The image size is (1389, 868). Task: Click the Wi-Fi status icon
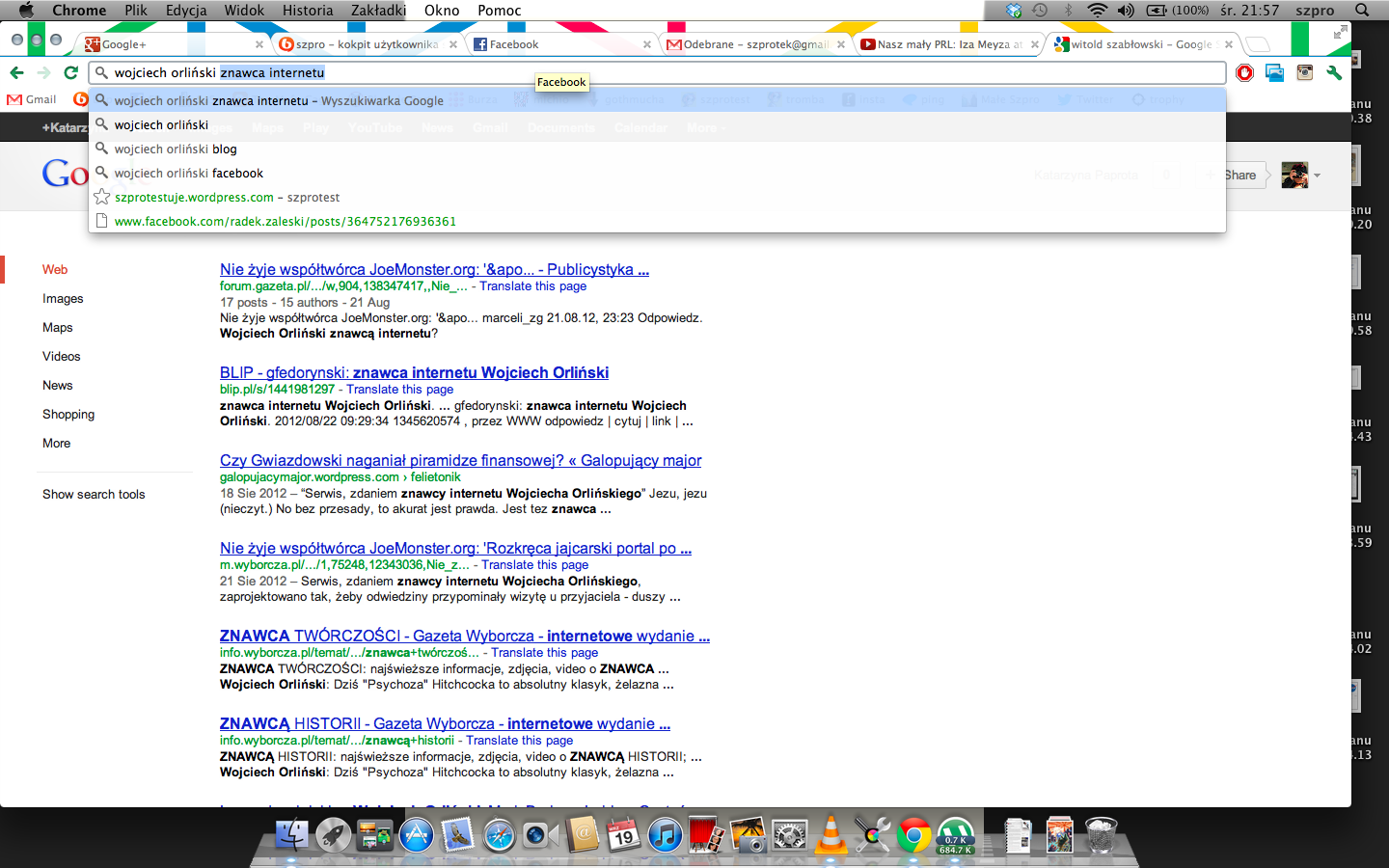point(1097,10)
